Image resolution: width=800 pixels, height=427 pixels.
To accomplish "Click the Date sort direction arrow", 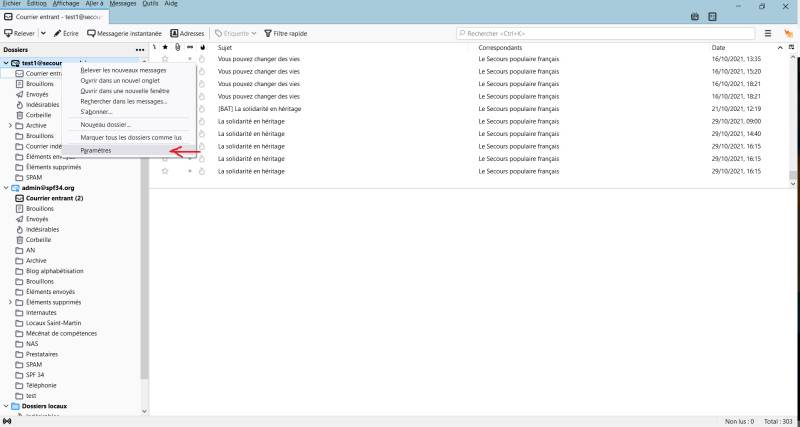I will [780, 47].
